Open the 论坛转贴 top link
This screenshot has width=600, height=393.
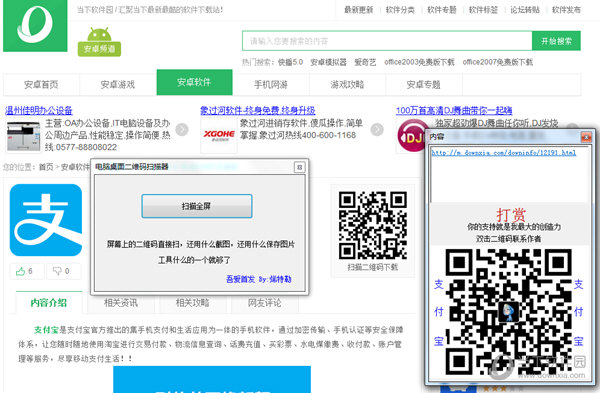tap(525, 10)
